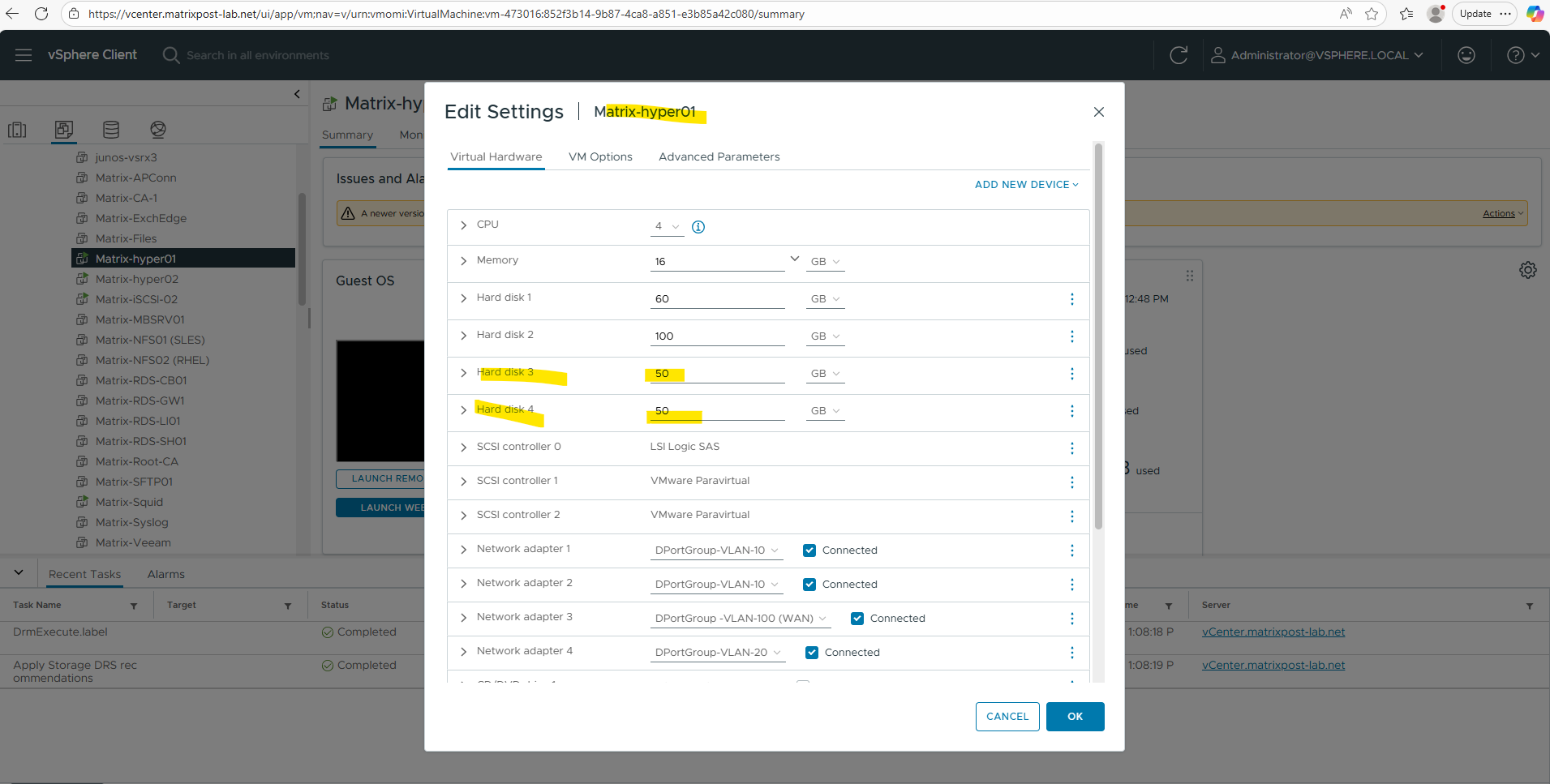Uncheck Connected for Network adapter 1
The width and height of the screenshot is (1550, 784).
[x=809, y=551]
